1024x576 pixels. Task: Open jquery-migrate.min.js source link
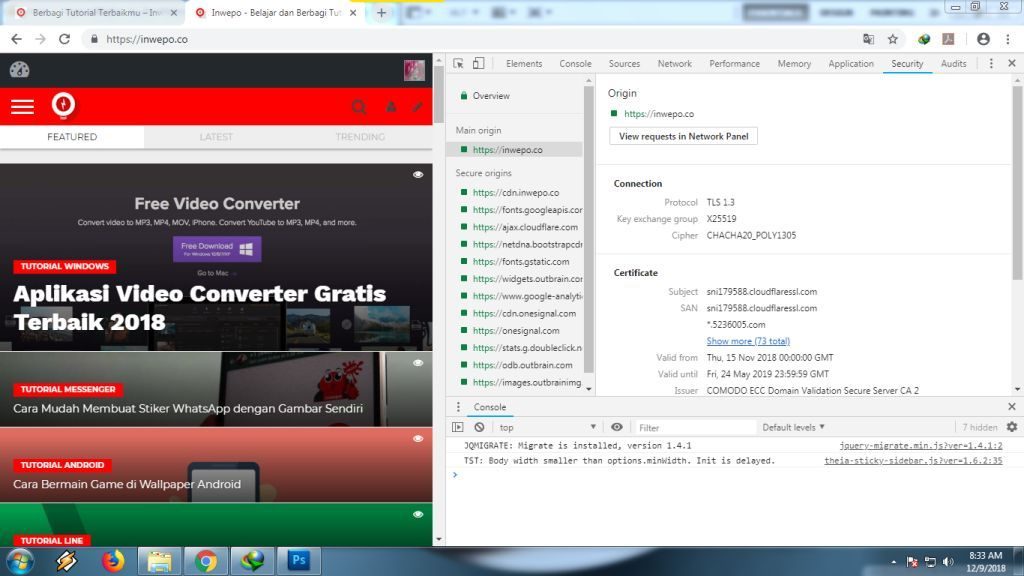coord(920,445)
